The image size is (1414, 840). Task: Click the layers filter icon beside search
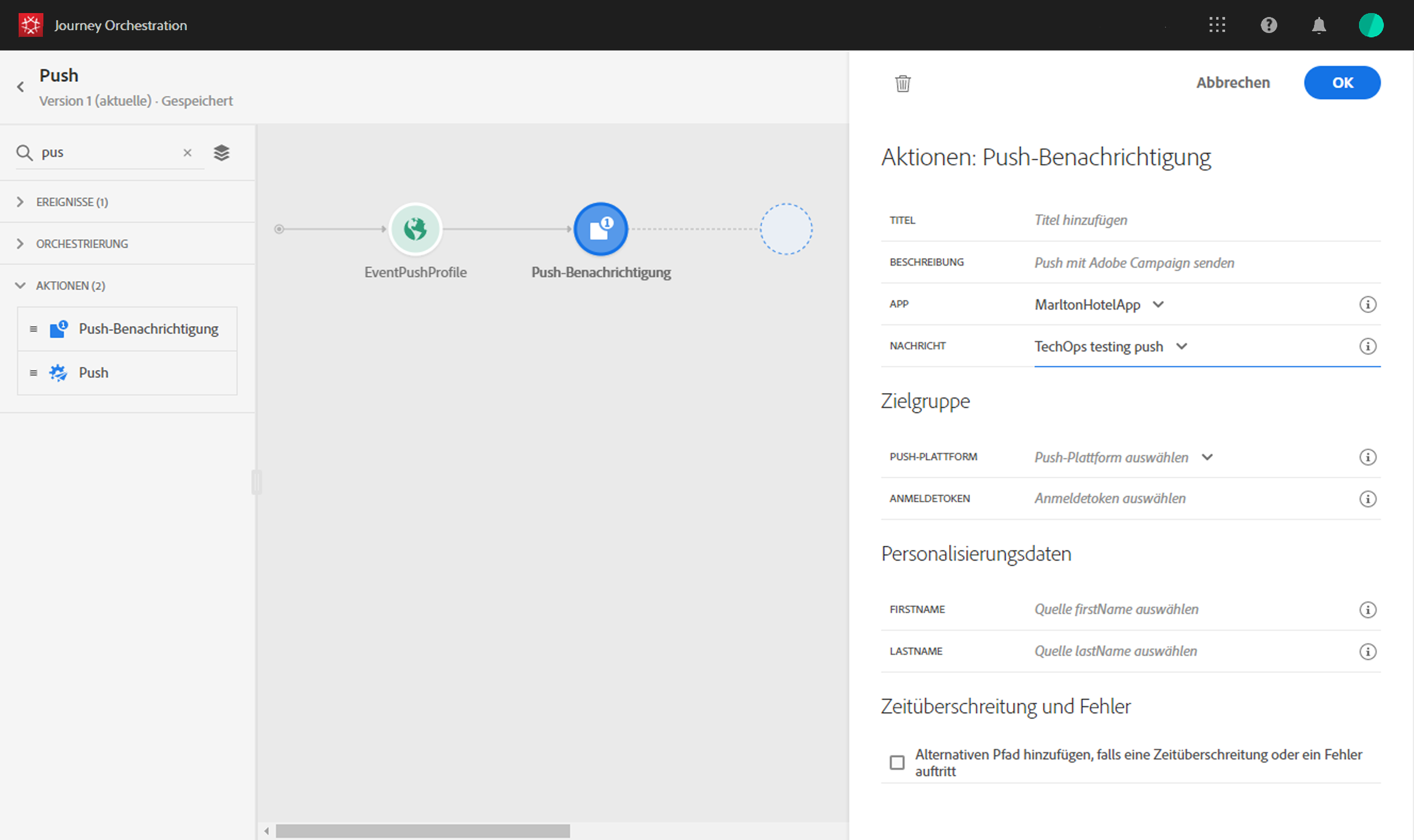pos(221,153)
